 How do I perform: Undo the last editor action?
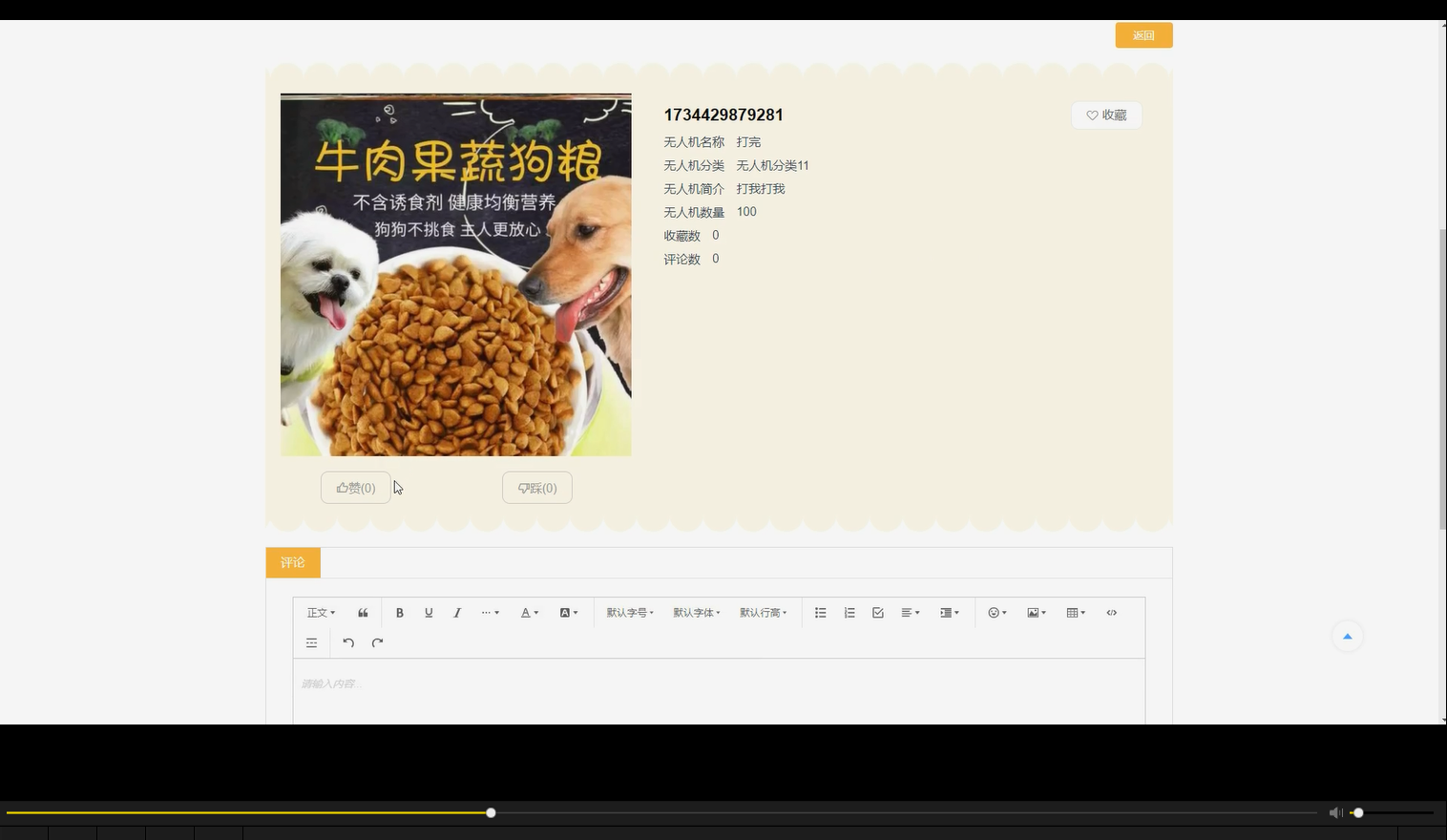pos(348,642)
